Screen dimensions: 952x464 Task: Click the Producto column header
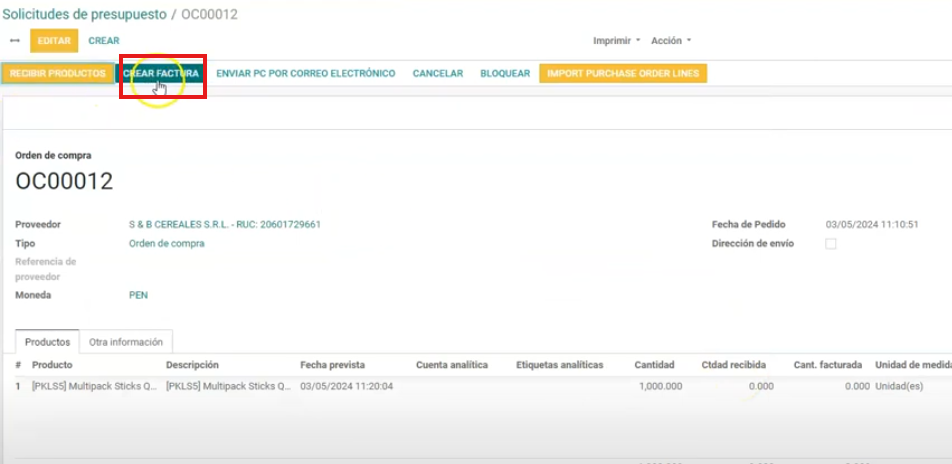(x=52, y=365)
